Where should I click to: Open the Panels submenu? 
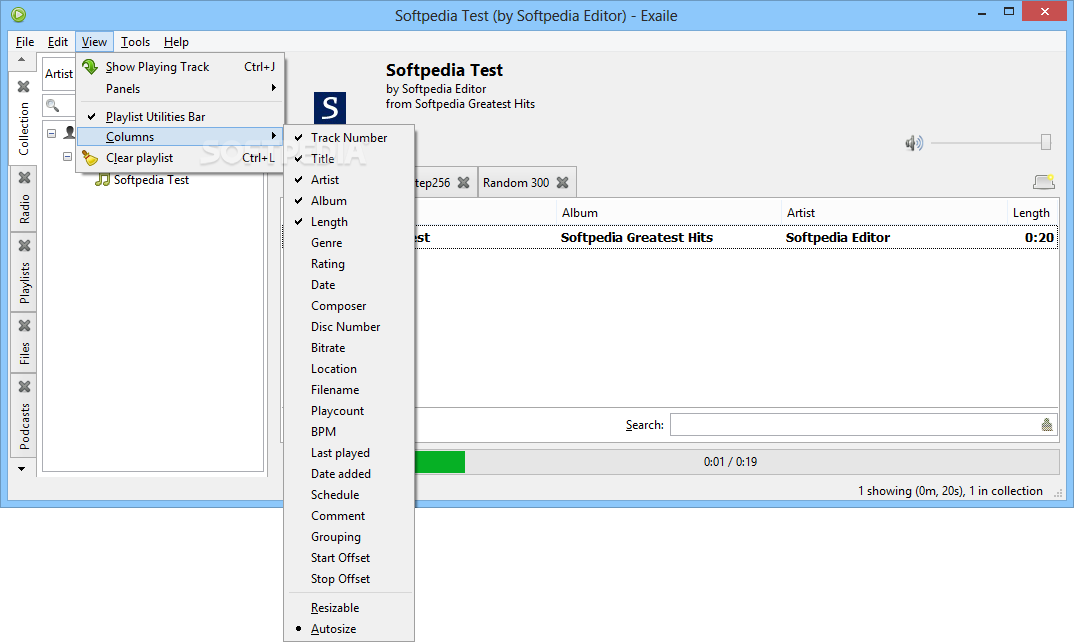[x=180, y=88]
